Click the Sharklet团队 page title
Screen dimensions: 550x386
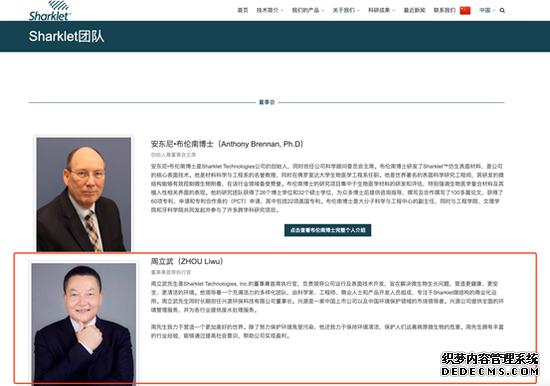[66, 36]
